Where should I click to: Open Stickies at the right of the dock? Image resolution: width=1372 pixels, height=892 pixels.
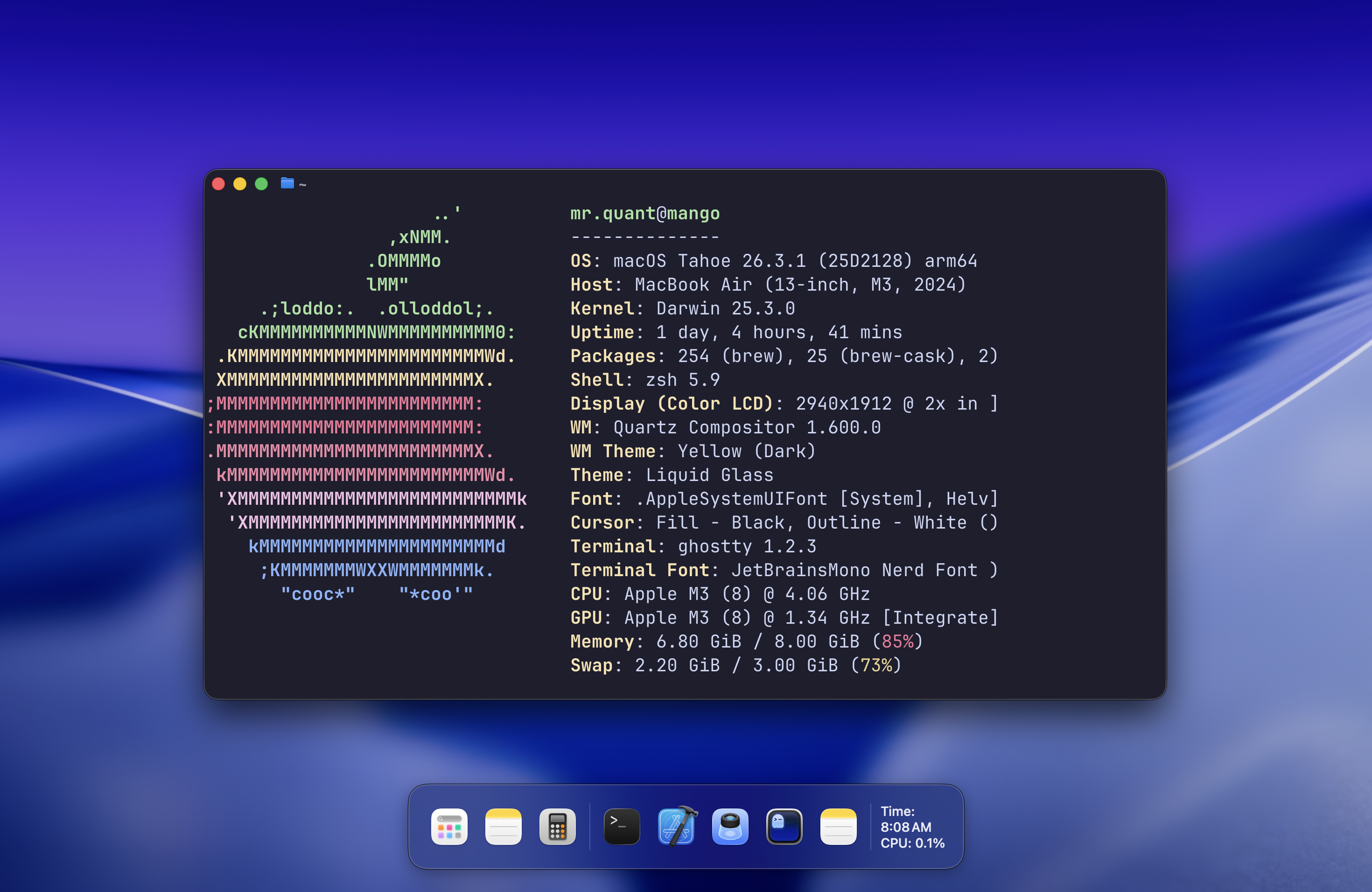(838, 827)
